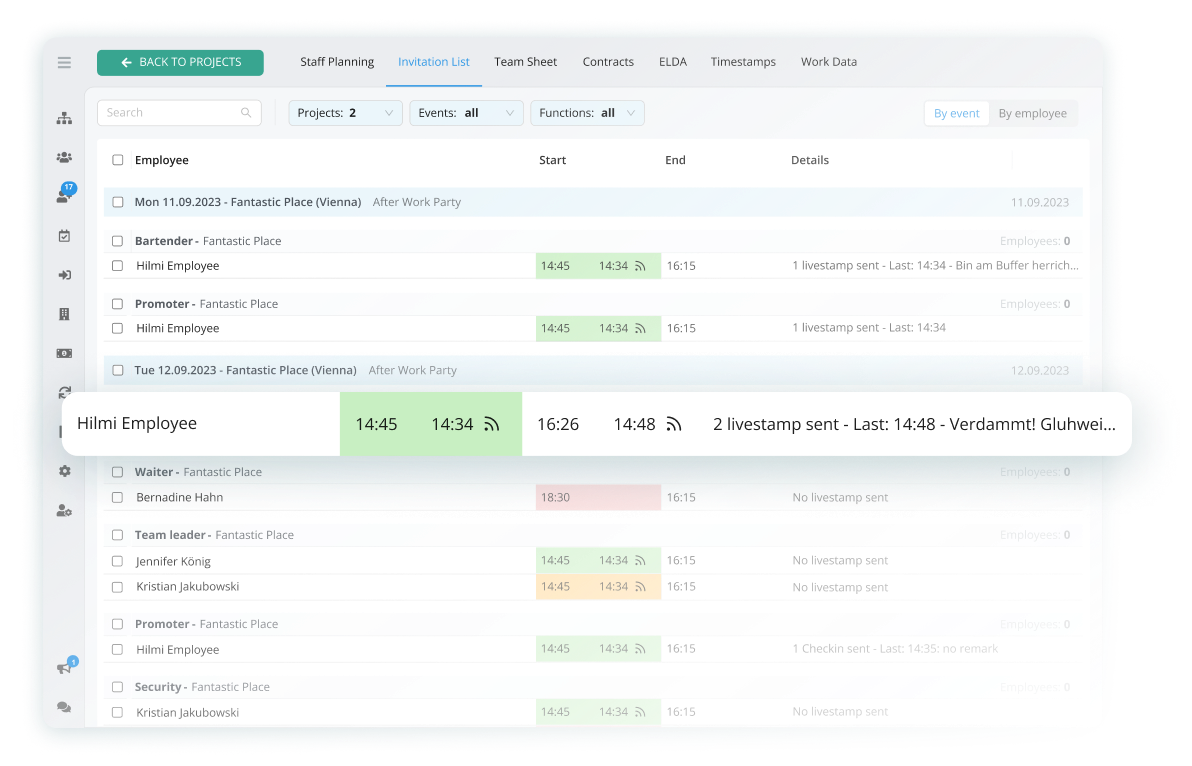Click the organization hierarchy sidebar icon
Screen dimensions: 1192x766
[x=64, y=118]
